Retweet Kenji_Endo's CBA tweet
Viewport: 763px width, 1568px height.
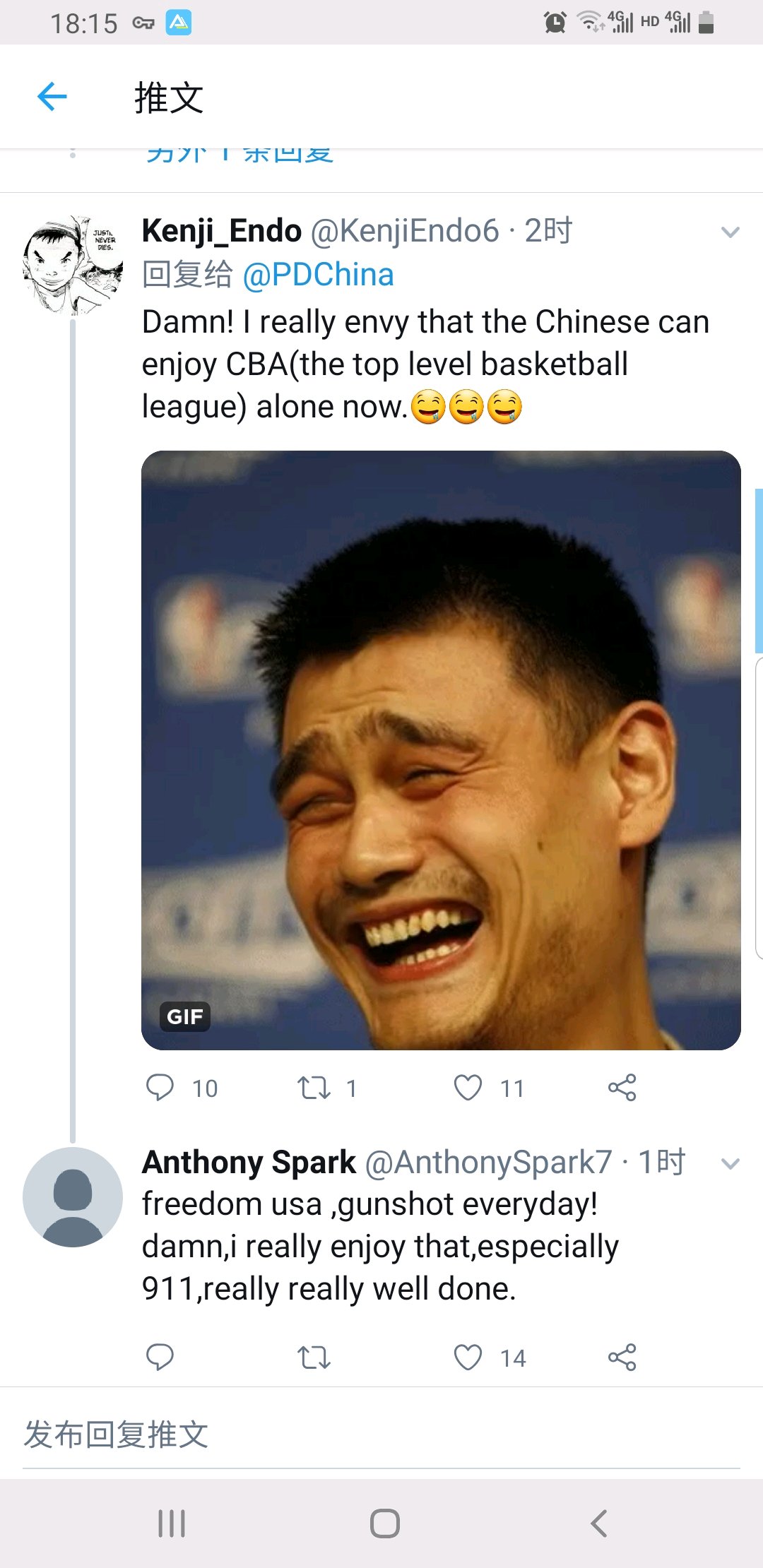[x=314, y=1088]
